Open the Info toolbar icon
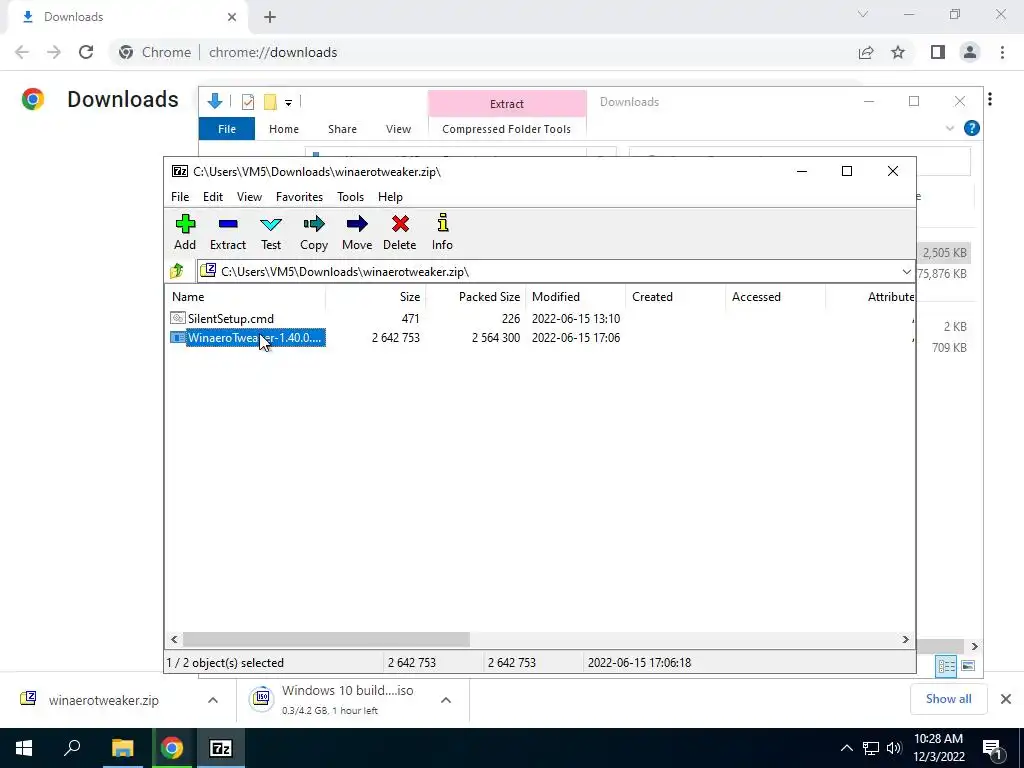Screen dimensions: 1024x768 442,232
